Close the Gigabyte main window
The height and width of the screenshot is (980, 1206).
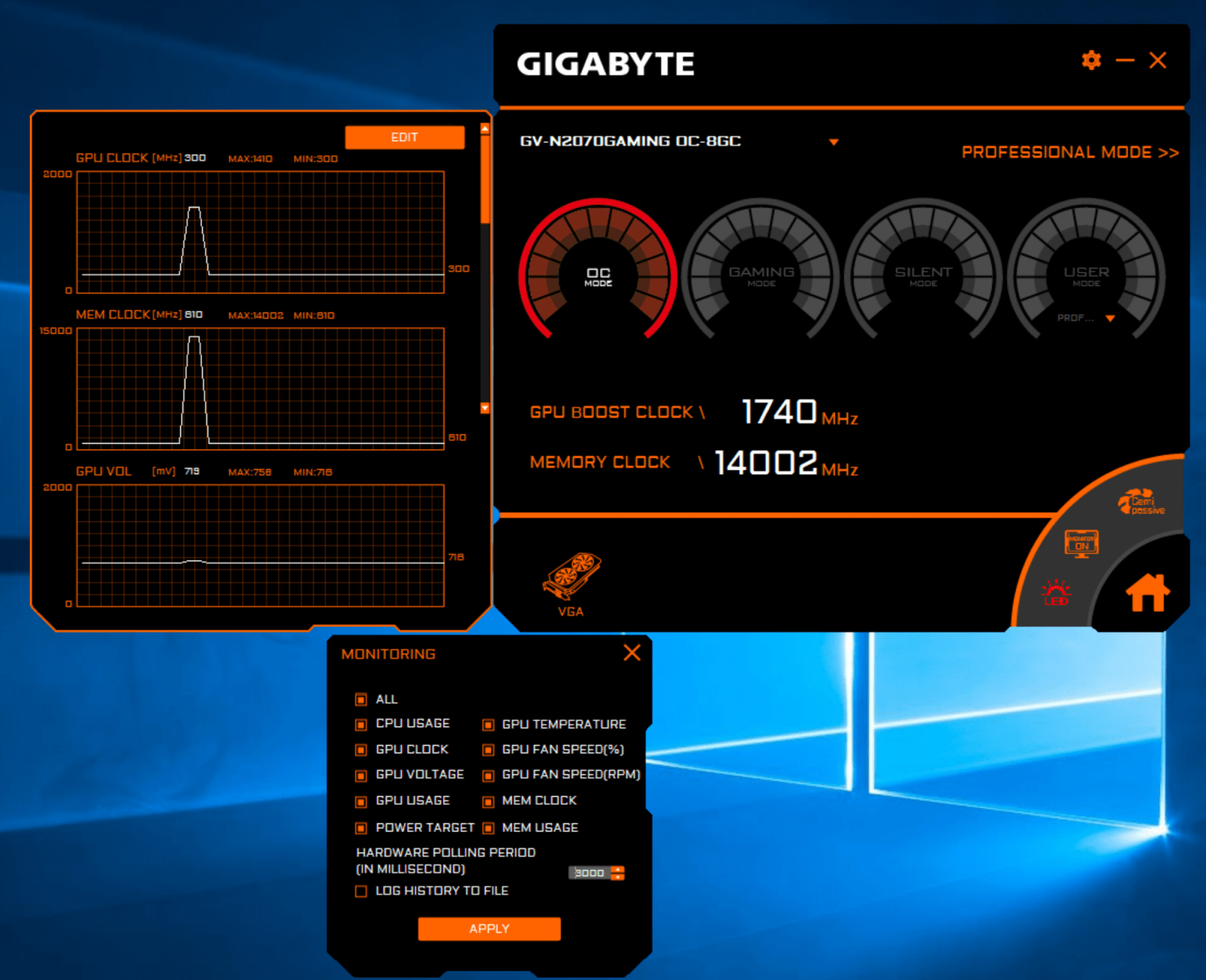click(1157, 60)
